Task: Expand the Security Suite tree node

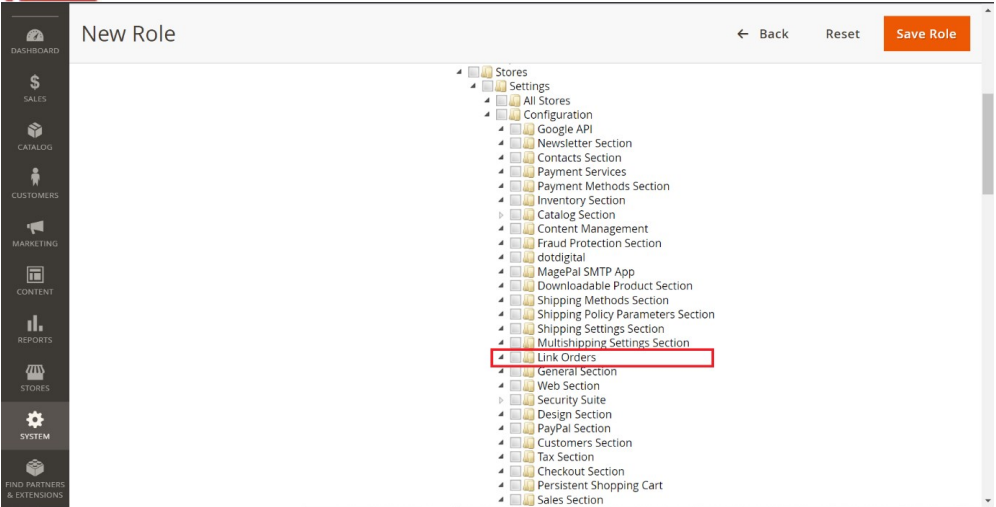Action: pos(501,400)
